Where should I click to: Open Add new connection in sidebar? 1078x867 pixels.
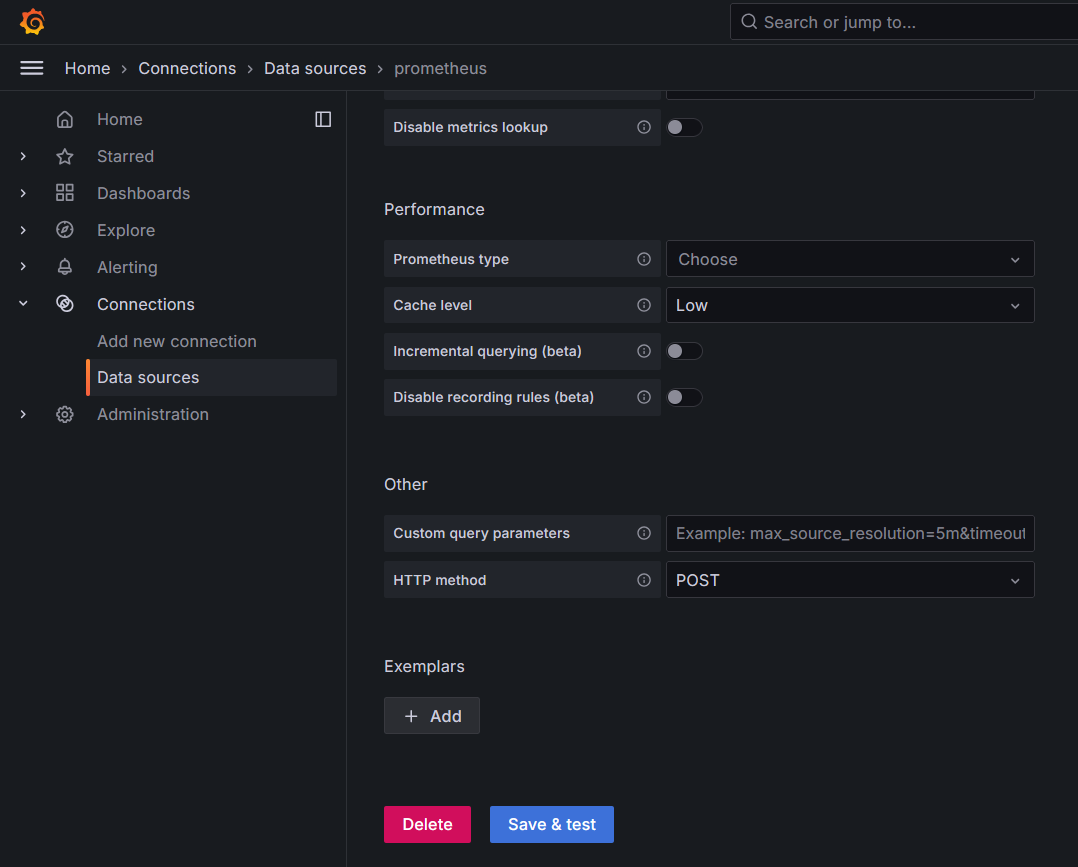(x=177, y=341)
